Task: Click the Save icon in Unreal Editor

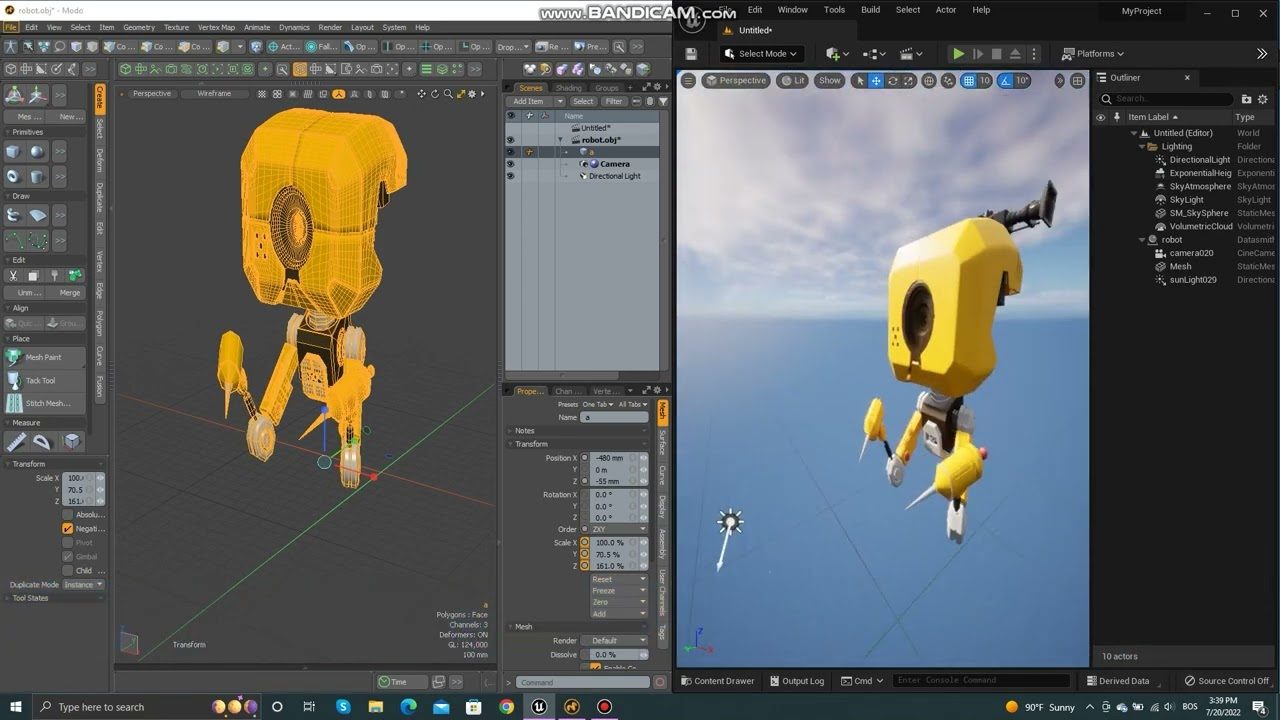Action: pos(691,54)
